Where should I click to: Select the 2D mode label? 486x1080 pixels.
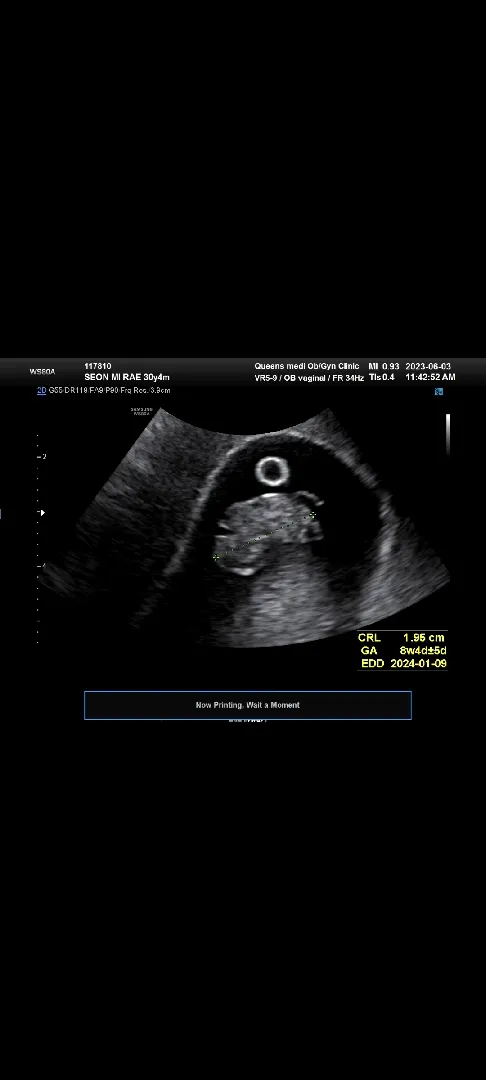coord(41,391)
